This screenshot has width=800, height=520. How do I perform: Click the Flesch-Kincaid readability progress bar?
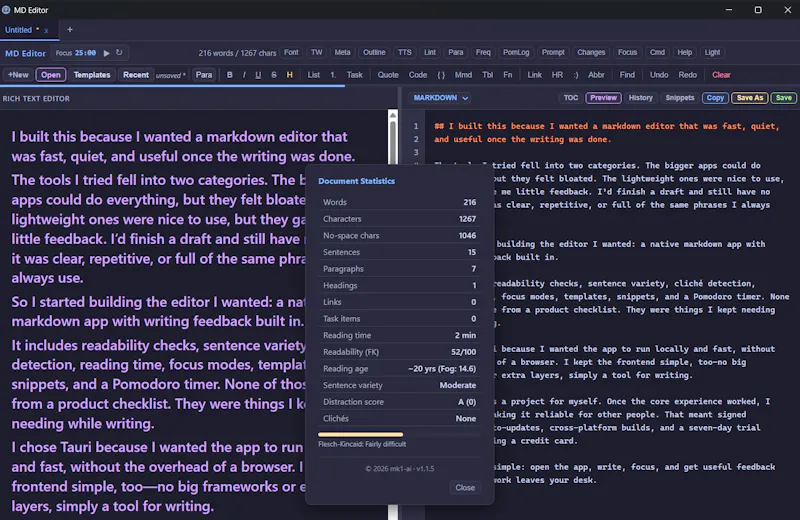tap(399, 435)
